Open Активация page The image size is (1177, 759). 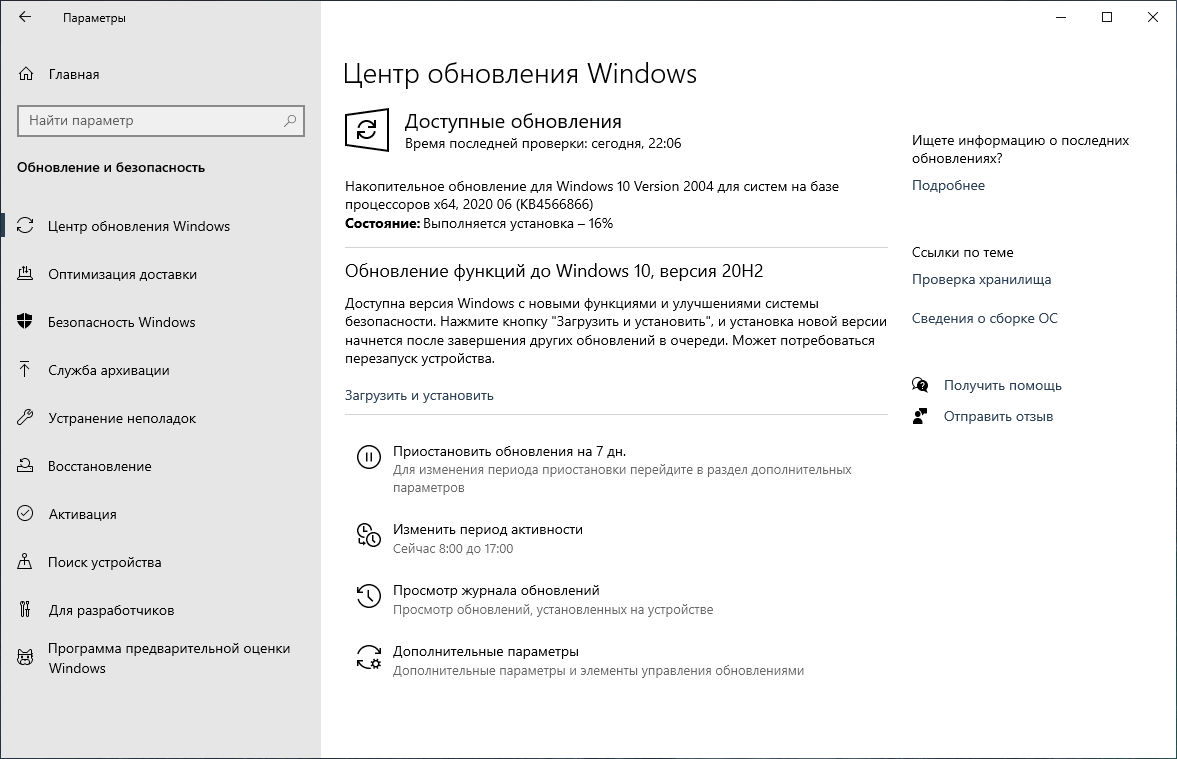coord(82,514)
